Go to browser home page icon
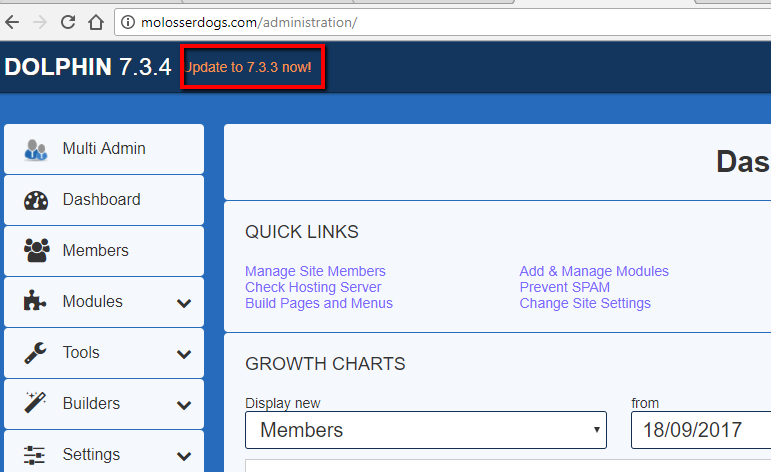This screenshot has height=472, width=771. coord(96,21)
